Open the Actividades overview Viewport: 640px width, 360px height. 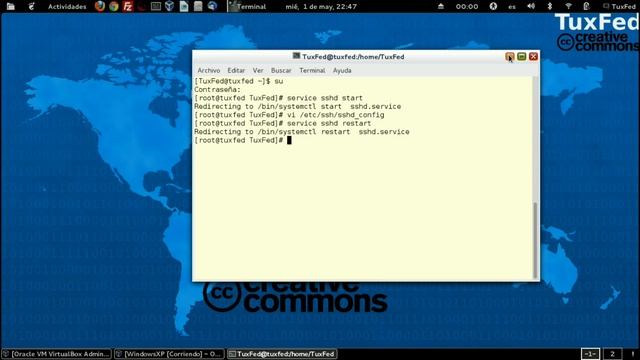tap(67, 7)
